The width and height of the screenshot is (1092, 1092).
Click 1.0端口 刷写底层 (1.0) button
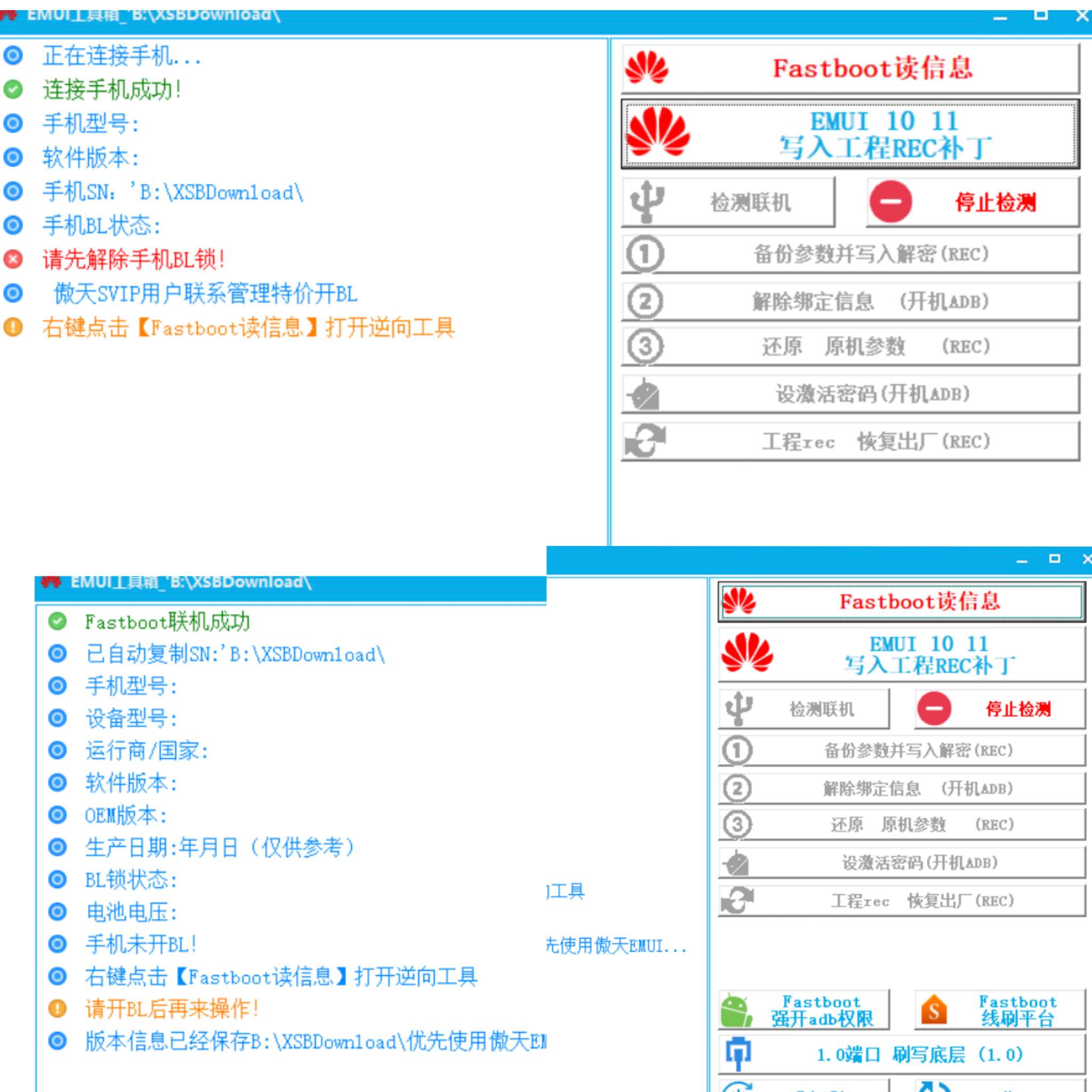[902, 1055]
